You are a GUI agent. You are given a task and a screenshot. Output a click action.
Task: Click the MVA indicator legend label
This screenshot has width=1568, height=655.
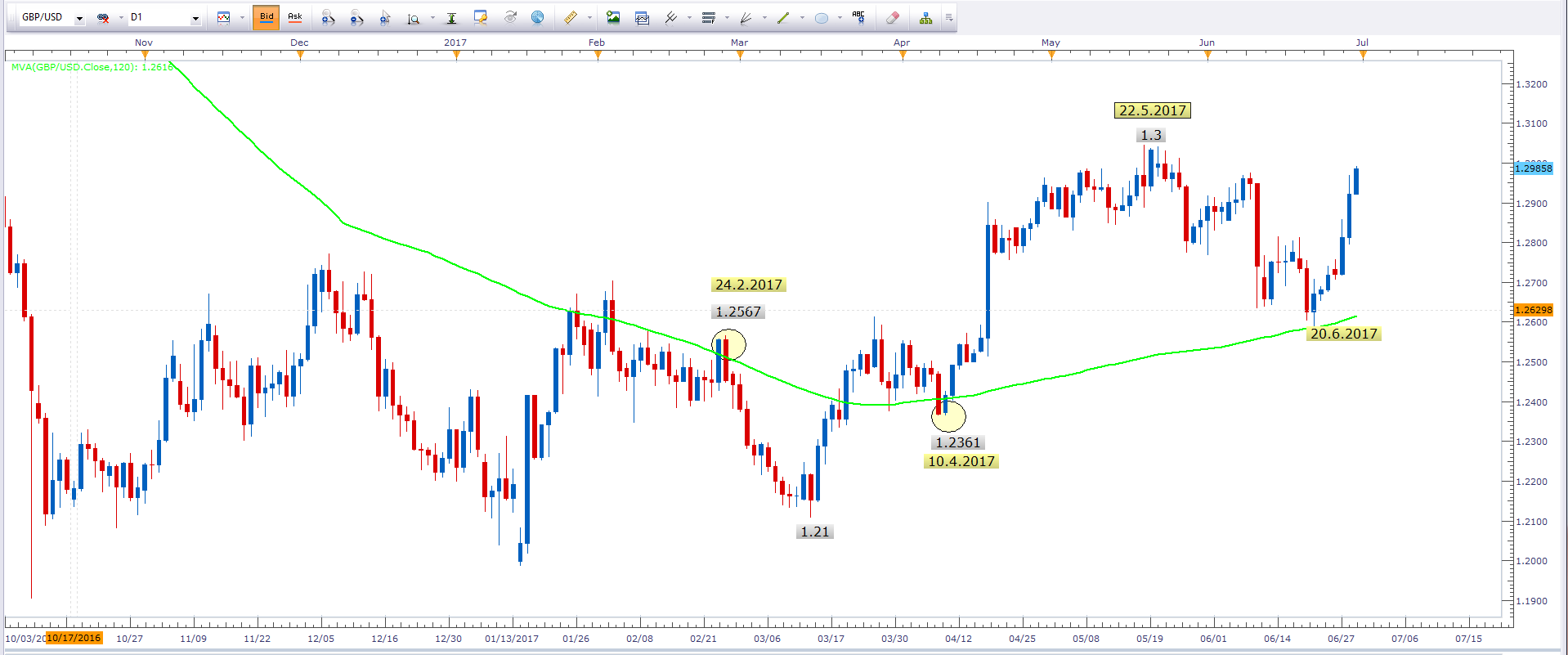pos(92,67)
